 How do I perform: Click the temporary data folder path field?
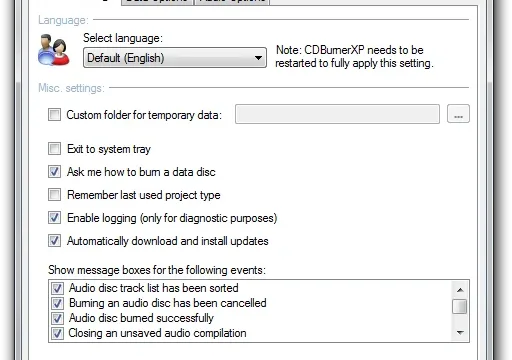click(x=337, y=114)
